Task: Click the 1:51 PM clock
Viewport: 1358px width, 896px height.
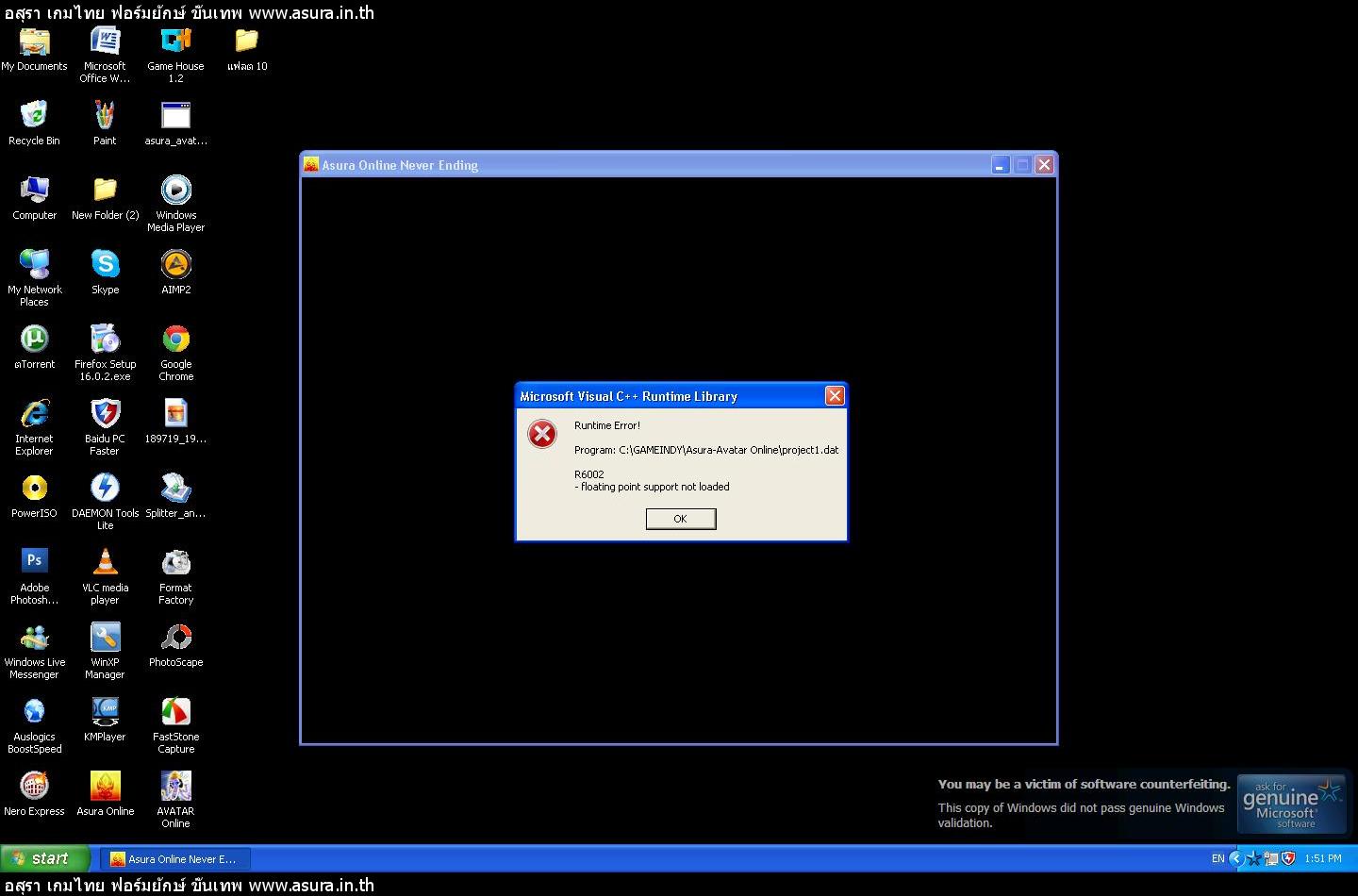Action: click(x=1323, y=859)
